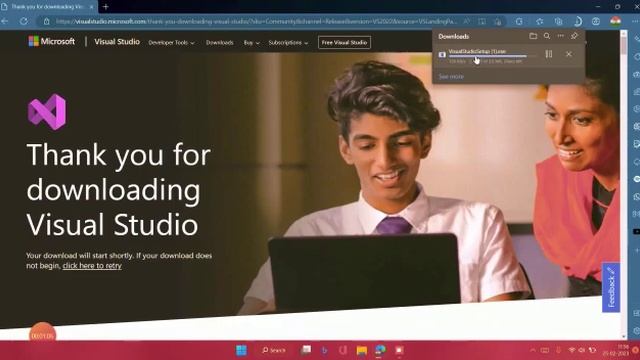Select the 'Thank you for downloading' browser tab
The height and width of the screenshot is (360, 640).
coord(48,7)
